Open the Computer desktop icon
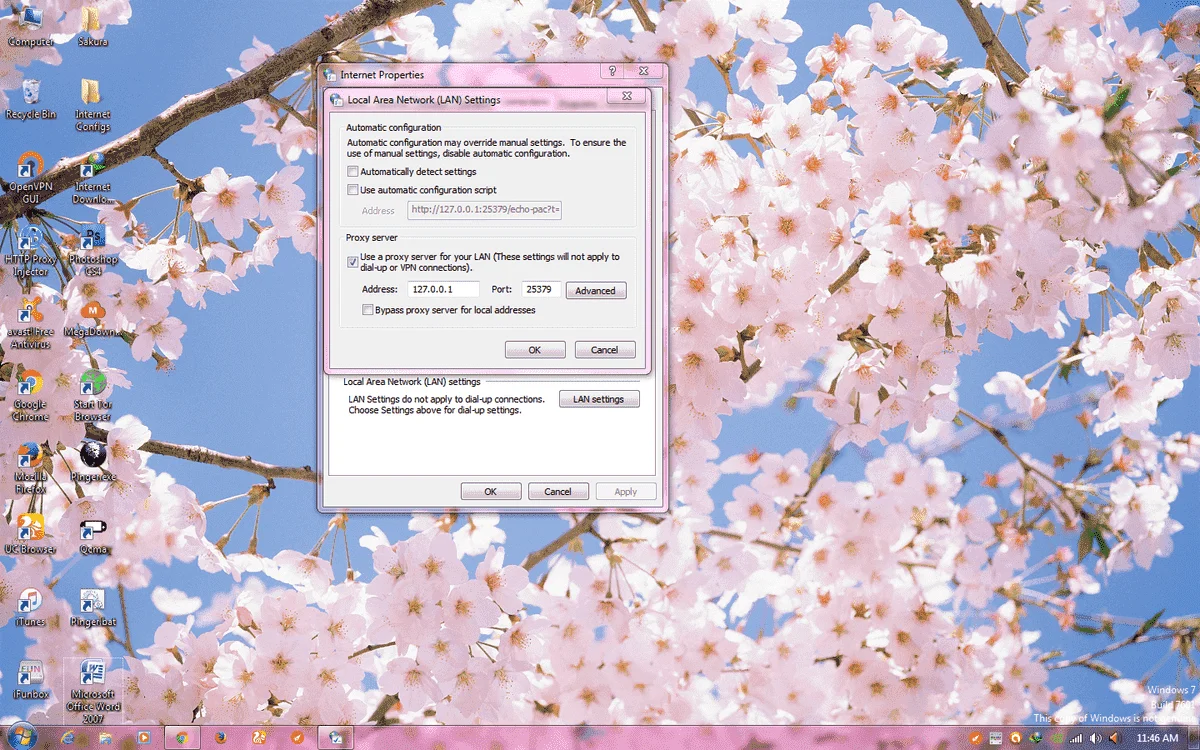 [x=30, y=27]
